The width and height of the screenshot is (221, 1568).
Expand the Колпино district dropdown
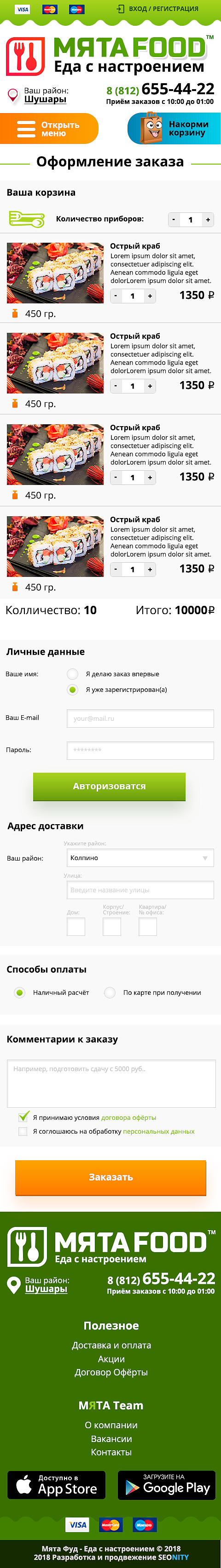click(x=140, y=858)
